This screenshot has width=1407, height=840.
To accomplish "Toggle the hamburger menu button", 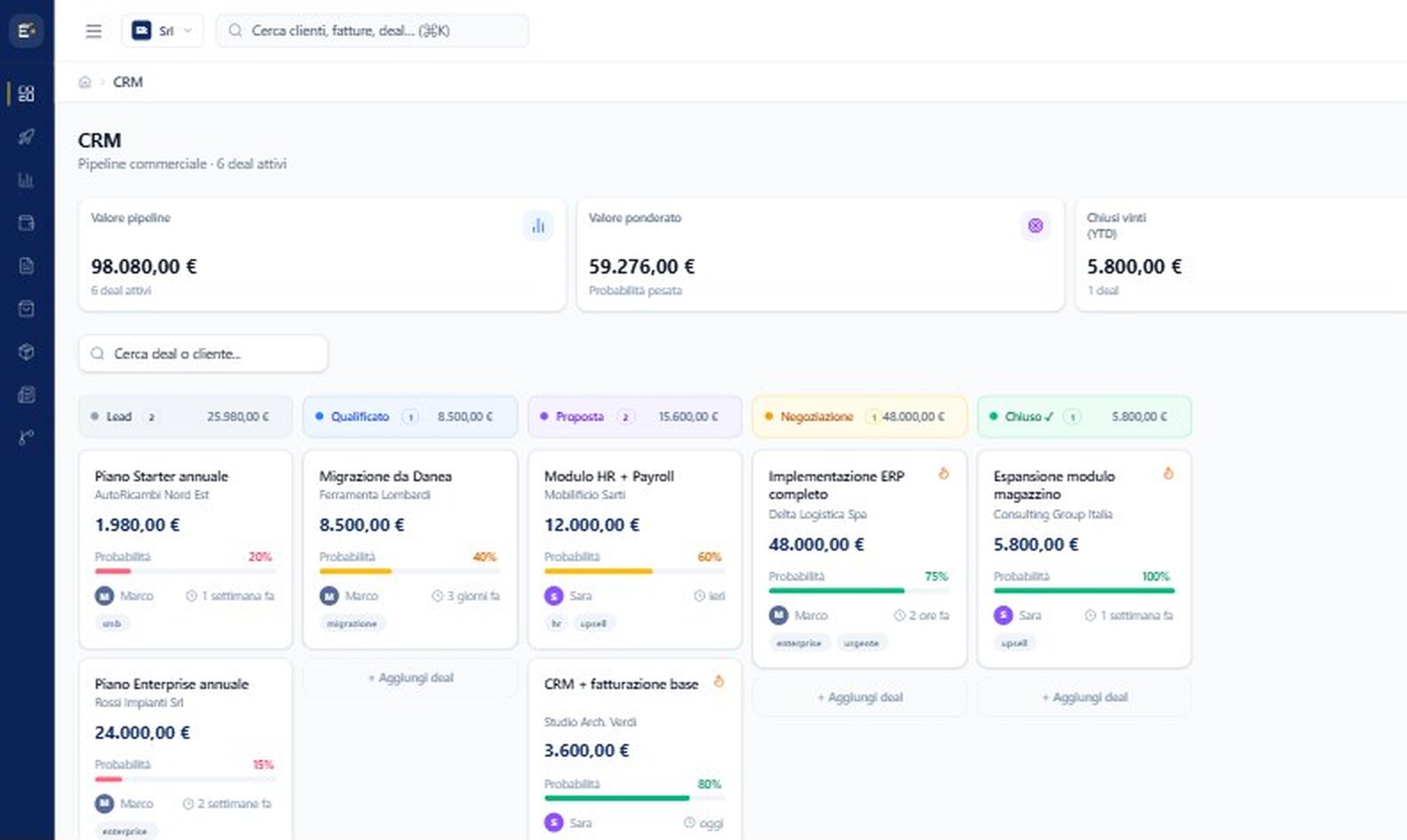I will point(93,31).
